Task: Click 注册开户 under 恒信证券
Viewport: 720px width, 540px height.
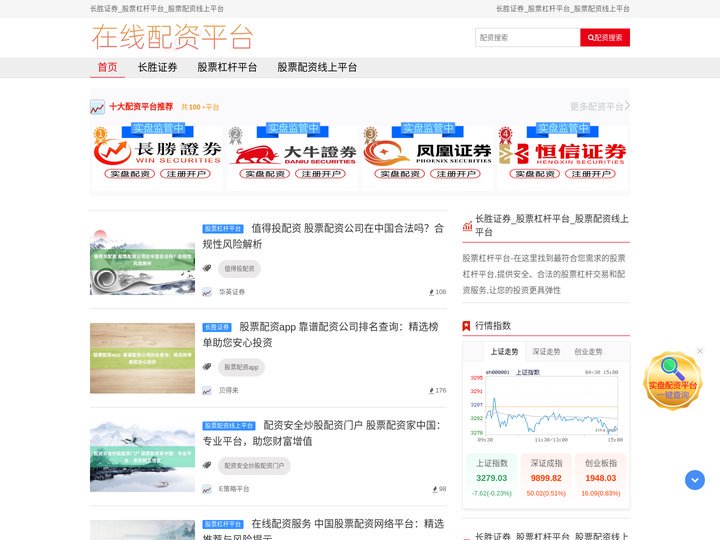Action: 591,174
